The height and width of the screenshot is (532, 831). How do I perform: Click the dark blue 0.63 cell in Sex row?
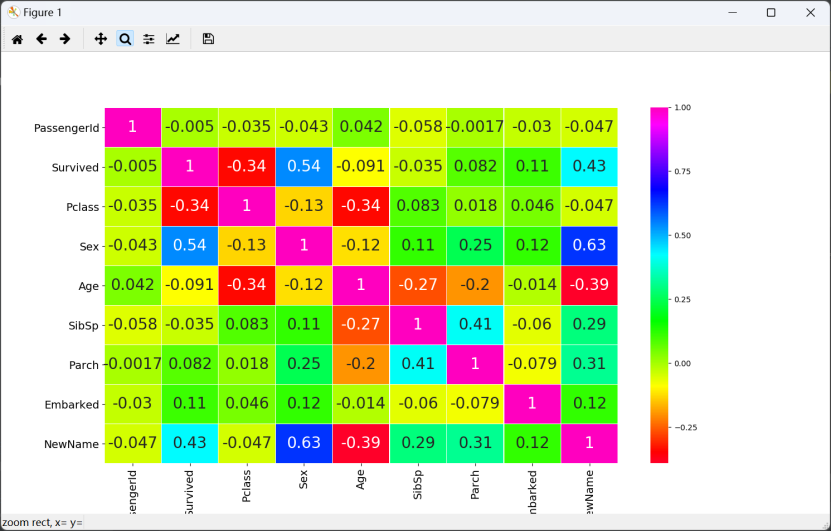point(589,246)
